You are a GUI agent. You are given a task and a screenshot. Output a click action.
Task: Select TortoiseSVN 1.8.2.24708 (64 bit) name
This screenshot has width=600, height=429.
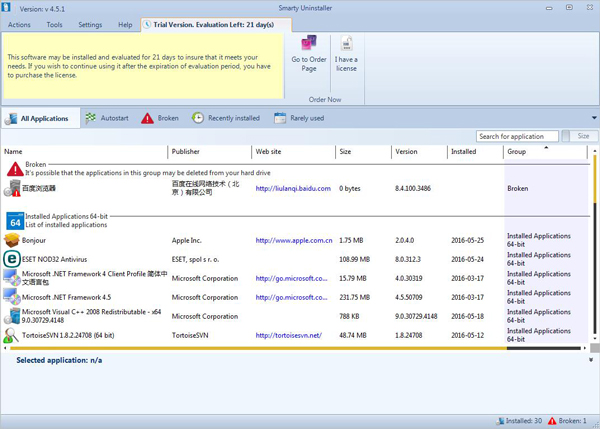[68, 335]
